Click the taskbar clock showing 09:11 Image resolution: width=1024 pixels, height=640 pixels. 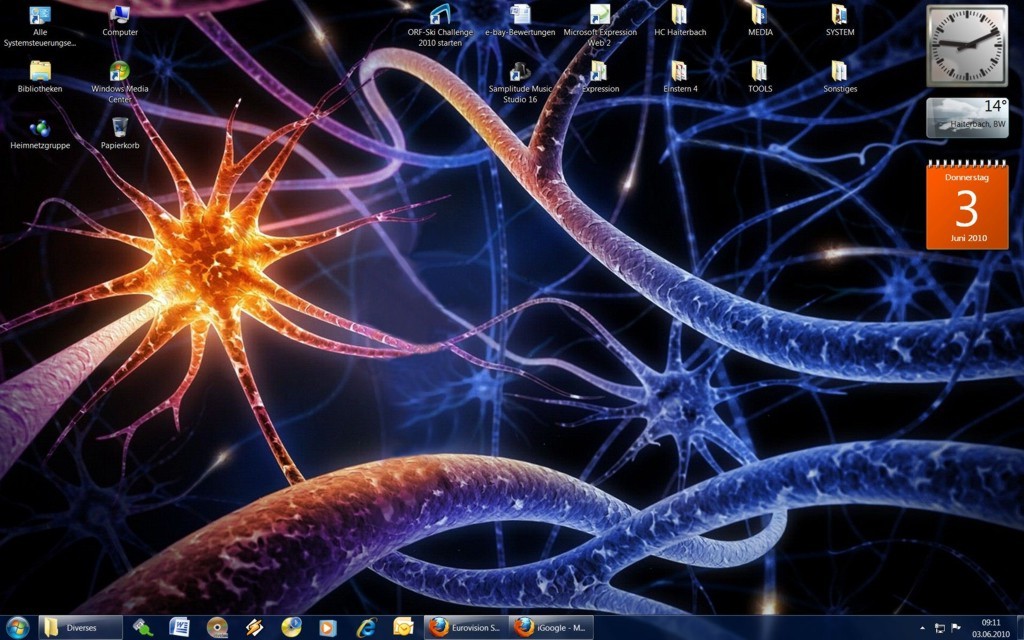990,627
